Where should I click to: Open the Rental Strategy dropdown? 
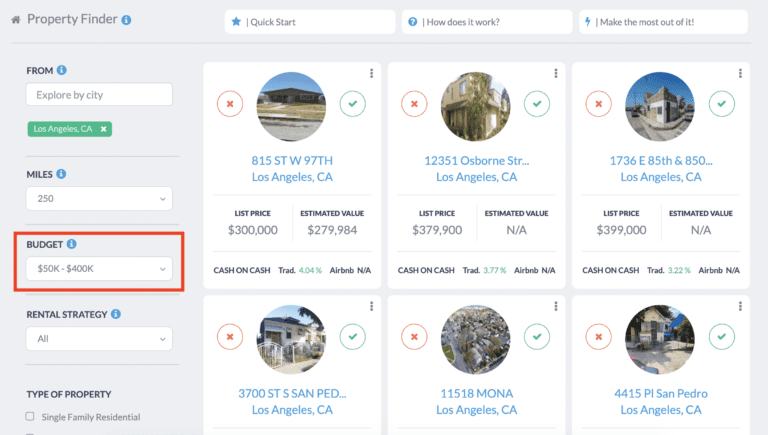(98, 339)
